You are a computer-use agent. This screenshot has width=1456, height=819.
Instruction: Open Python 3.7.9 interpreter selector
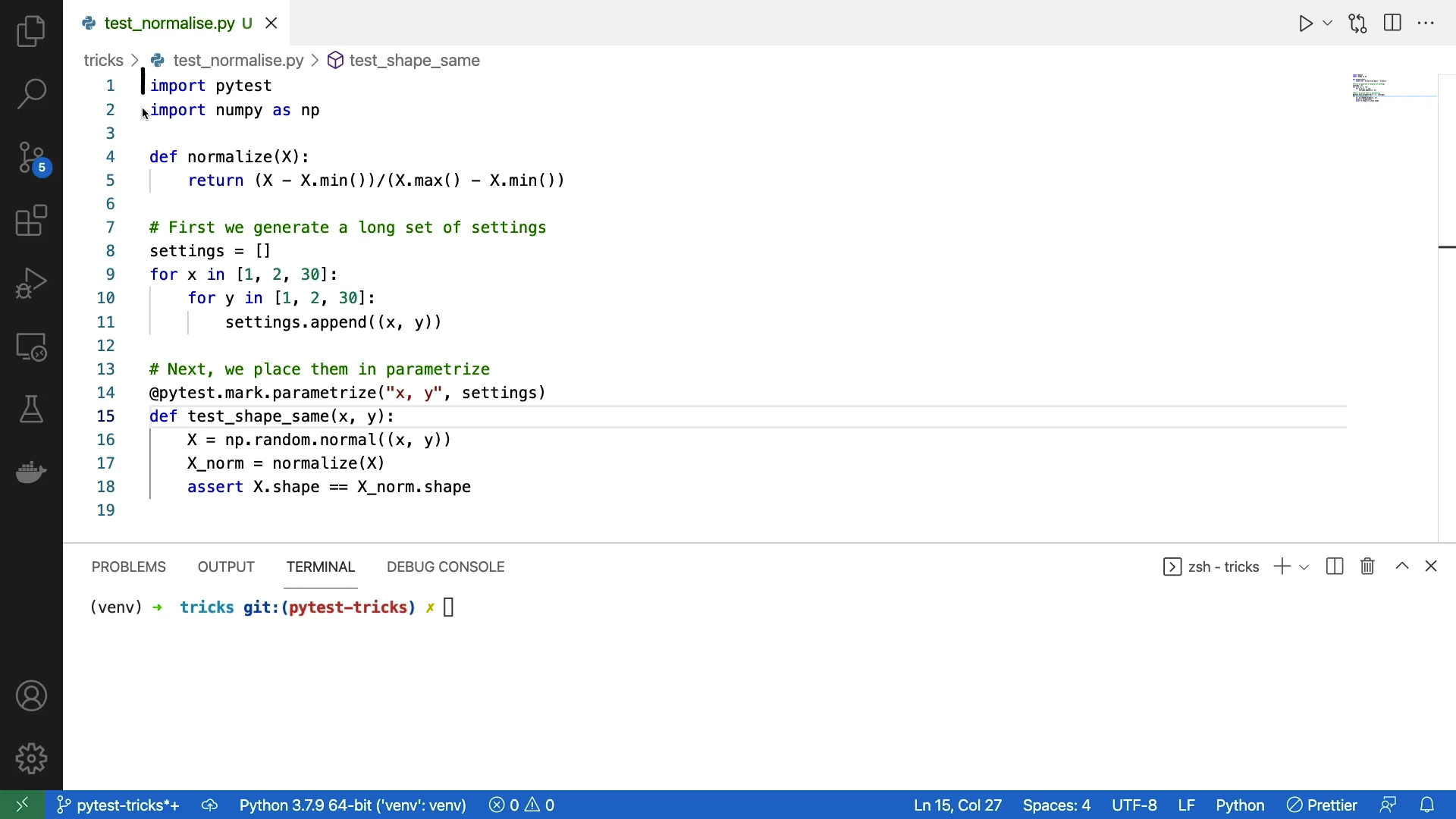[x=353, y=805]
